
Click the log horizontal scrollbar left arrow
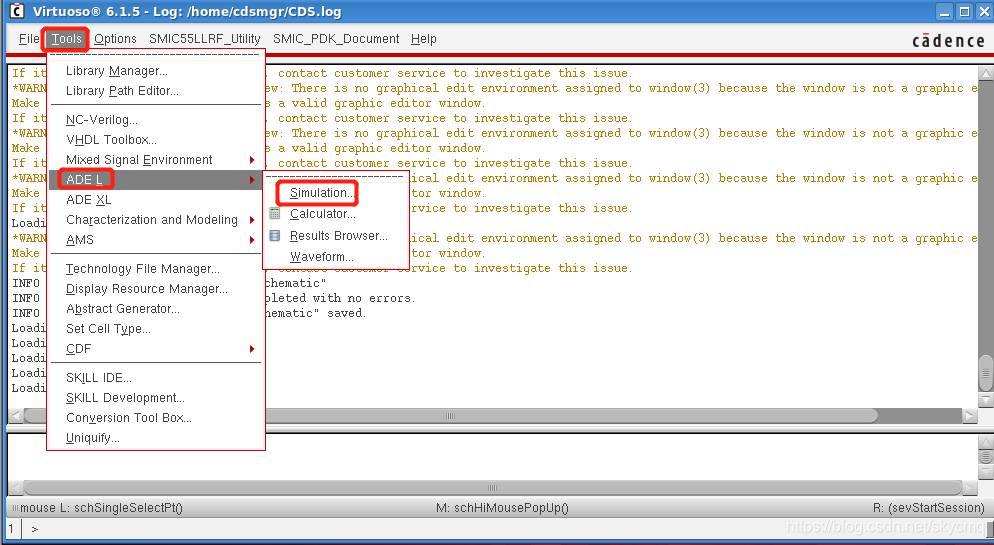16,416
